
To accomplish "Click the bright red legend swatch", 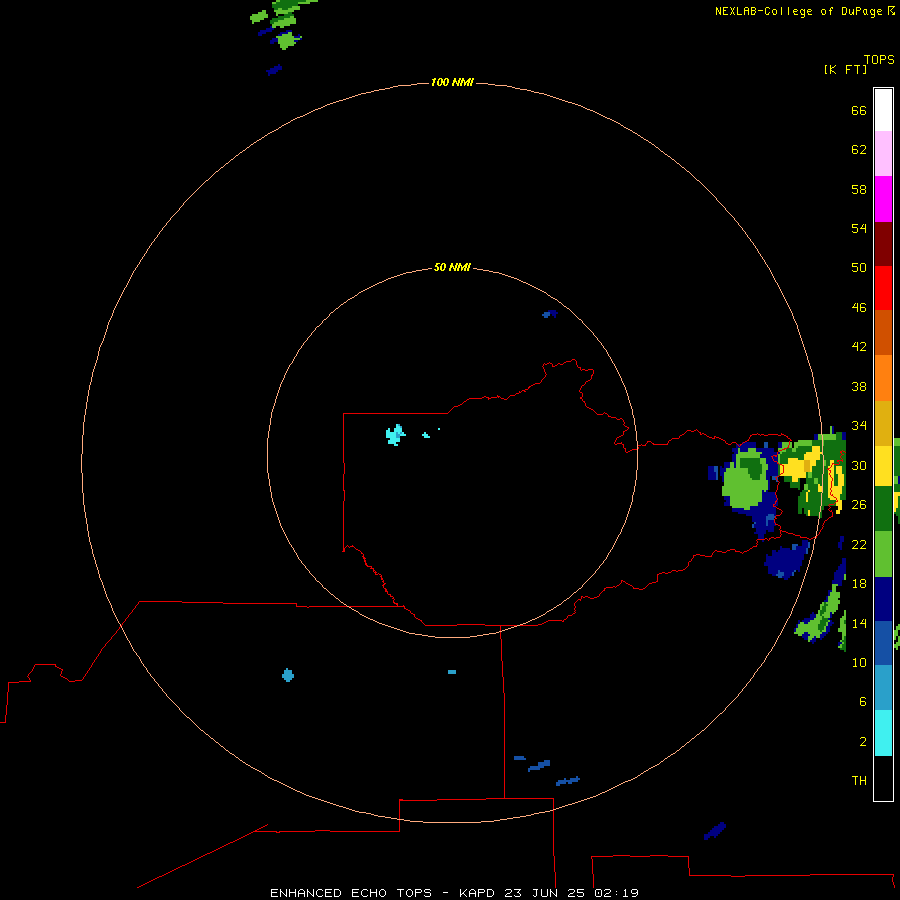I will click(883, 288).
